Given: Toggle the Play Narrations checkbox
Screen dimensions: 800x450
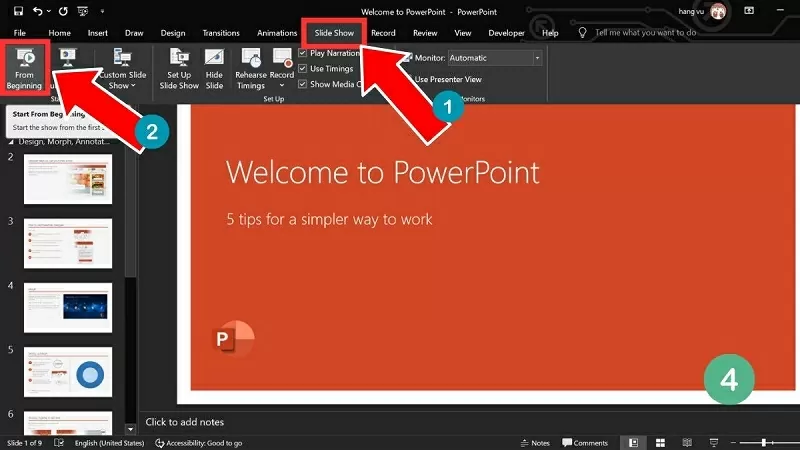Looking at the screenshot, I should (x=303, y=53).
